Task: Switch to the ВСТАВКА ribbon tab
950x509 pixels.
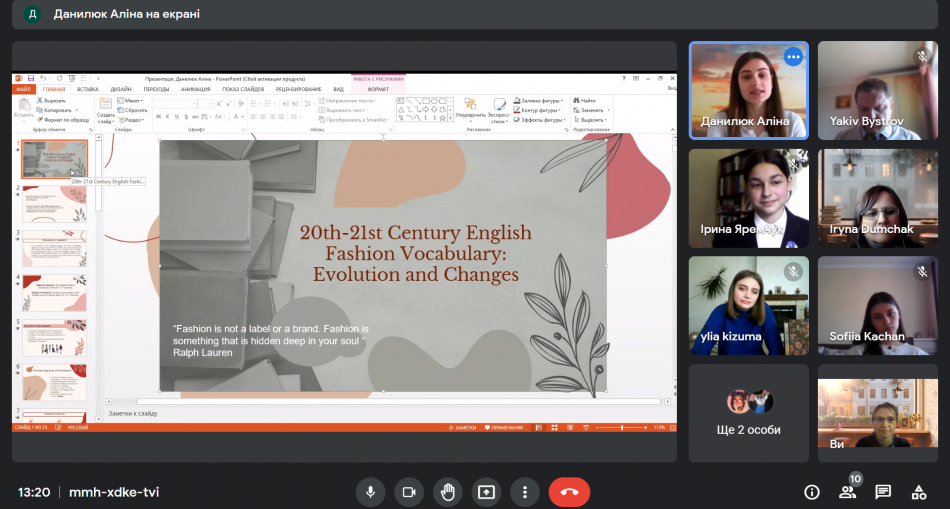Action: (x=87, y=89)
